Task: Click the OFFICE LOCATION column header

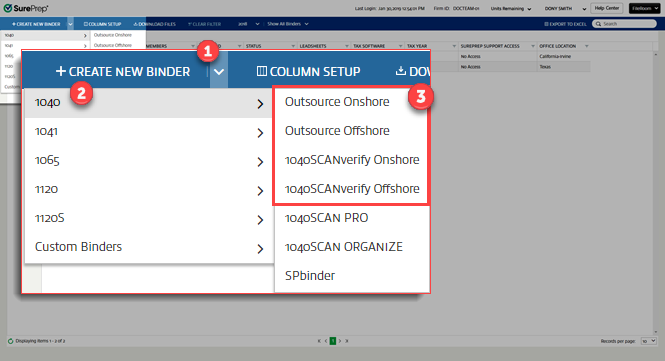Action: point(558,46)
